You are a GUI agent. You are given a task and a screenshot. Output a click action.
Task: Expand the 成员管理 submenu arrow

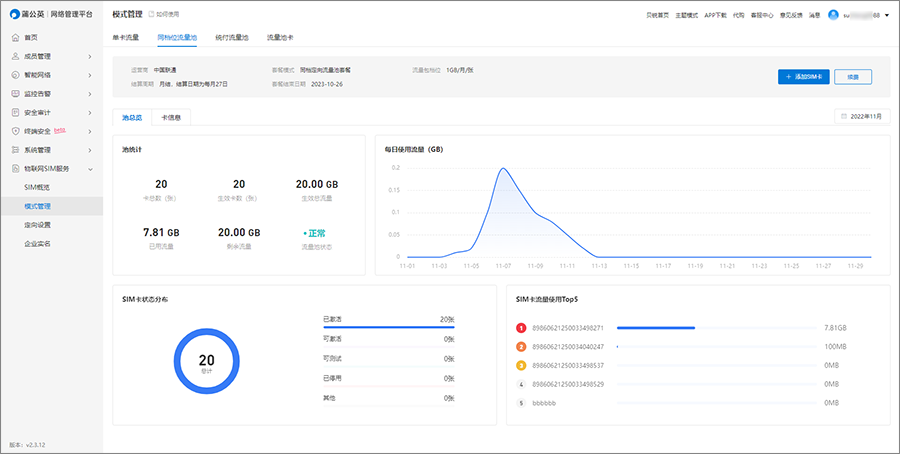pyautogui.click(x=90, y=56)
